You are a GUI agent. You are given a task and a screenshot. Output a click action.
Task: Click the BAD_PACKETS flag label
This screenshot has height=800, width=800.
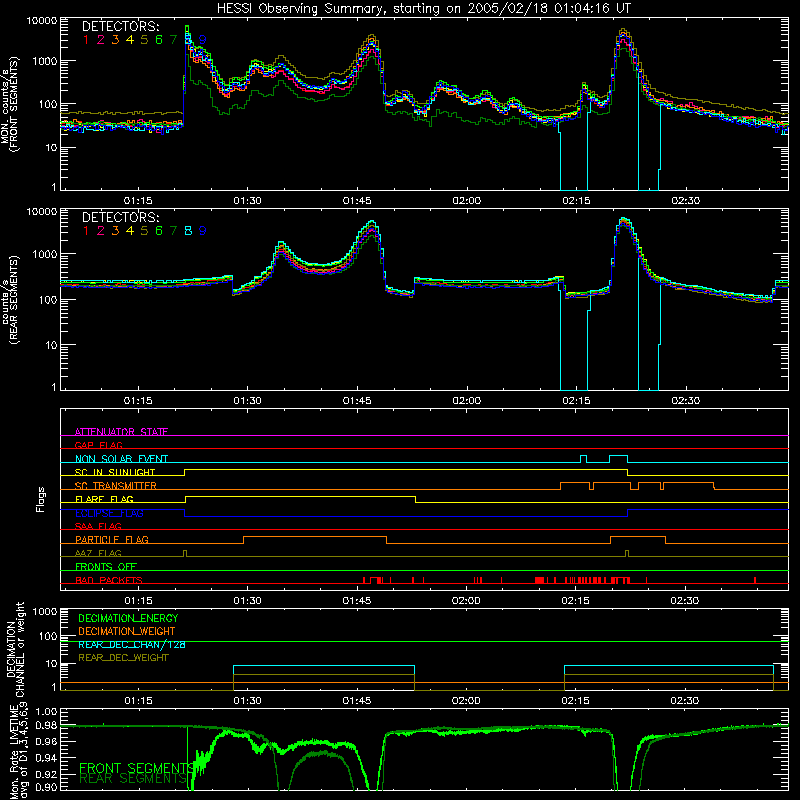[x=109, y=580]
